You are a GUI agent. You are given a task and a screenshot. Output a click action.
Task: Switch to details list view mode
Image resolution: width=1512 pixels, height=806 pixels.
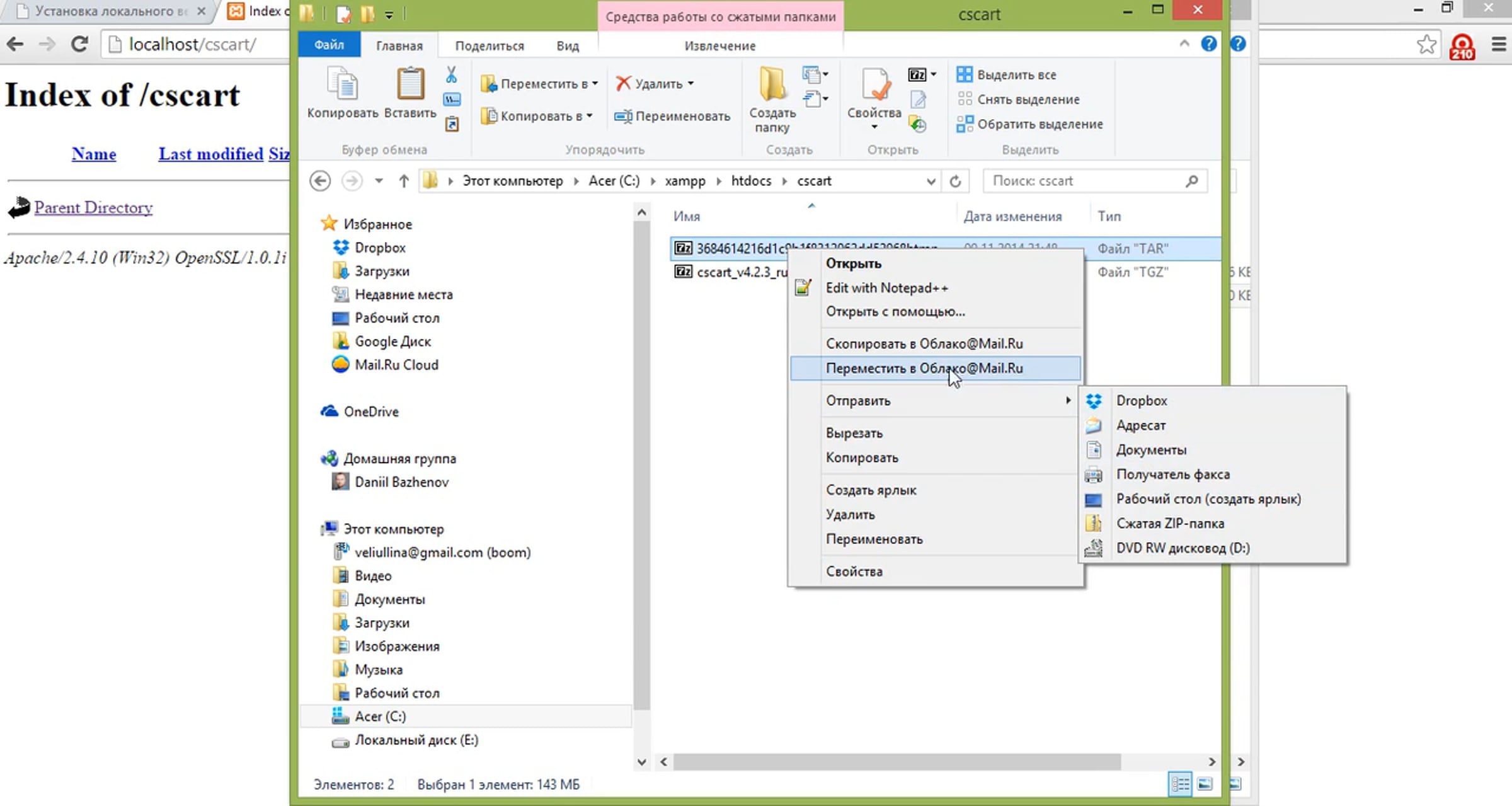point(1180,784)
